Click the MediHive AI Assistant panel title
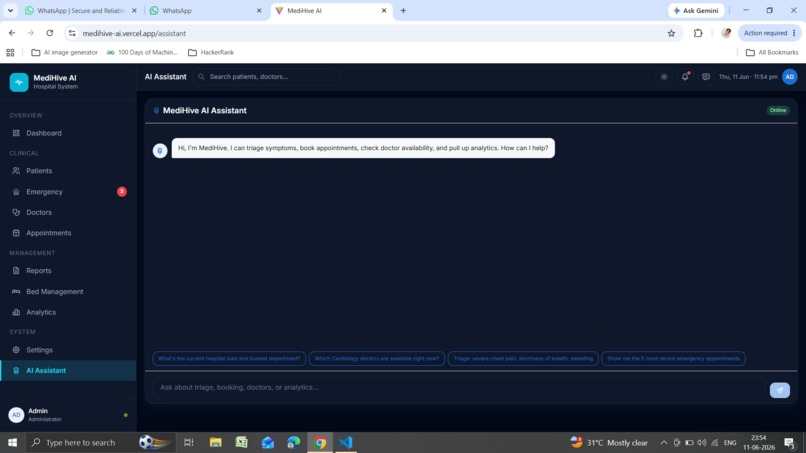The image size is (806, 453). [x=205, y=111]
